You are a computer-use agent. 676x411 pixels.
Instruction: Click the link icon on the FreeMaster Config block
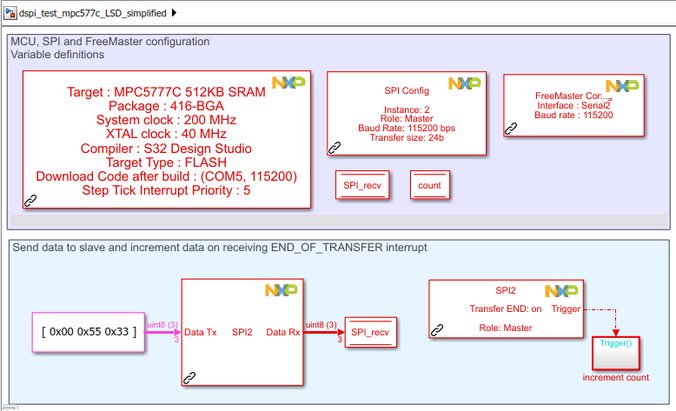[511, 129]
